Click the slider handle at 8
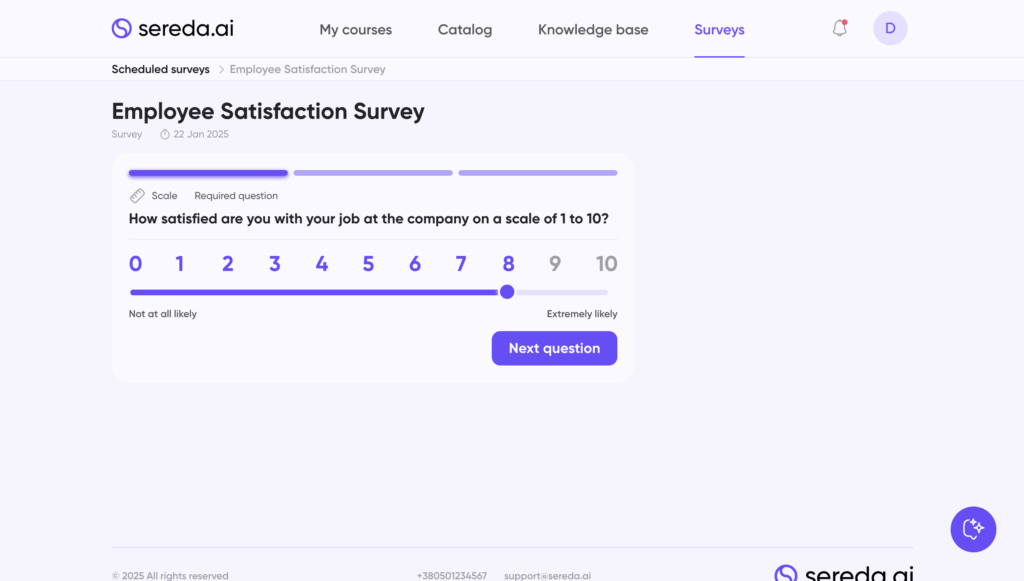 (x=507, y=292)
